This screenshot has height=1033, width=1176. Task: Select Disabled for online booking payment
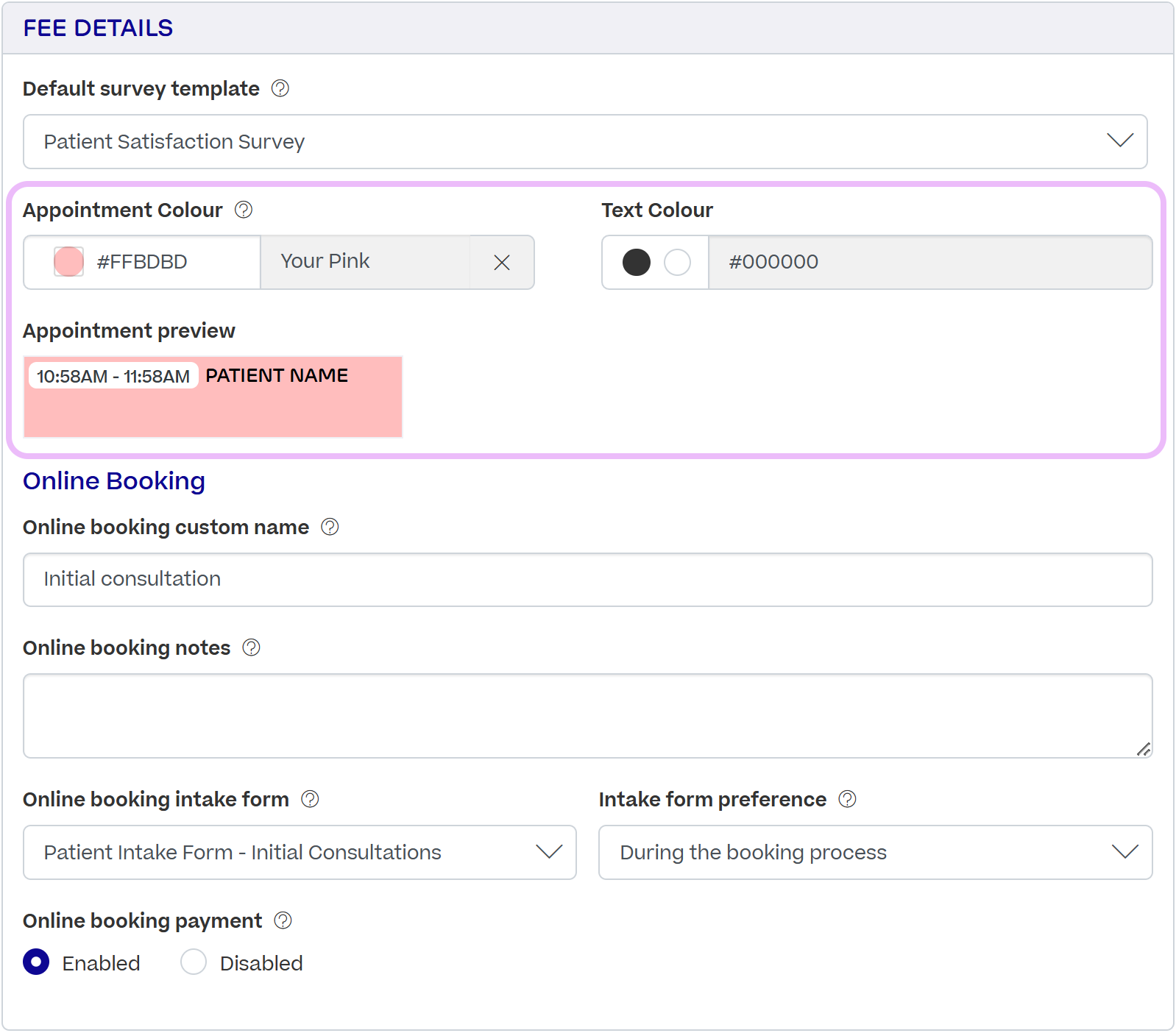click(194, 962)
